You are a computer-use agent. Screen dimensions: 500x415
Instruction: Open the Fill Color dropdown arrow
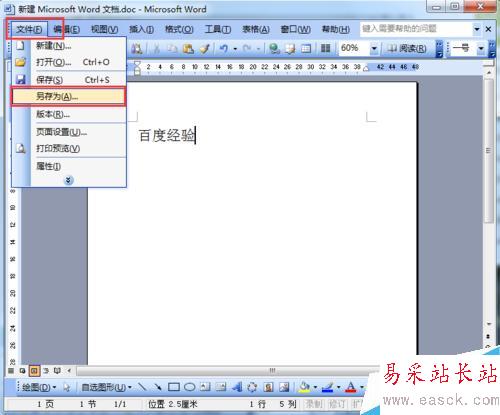[315, 387]
